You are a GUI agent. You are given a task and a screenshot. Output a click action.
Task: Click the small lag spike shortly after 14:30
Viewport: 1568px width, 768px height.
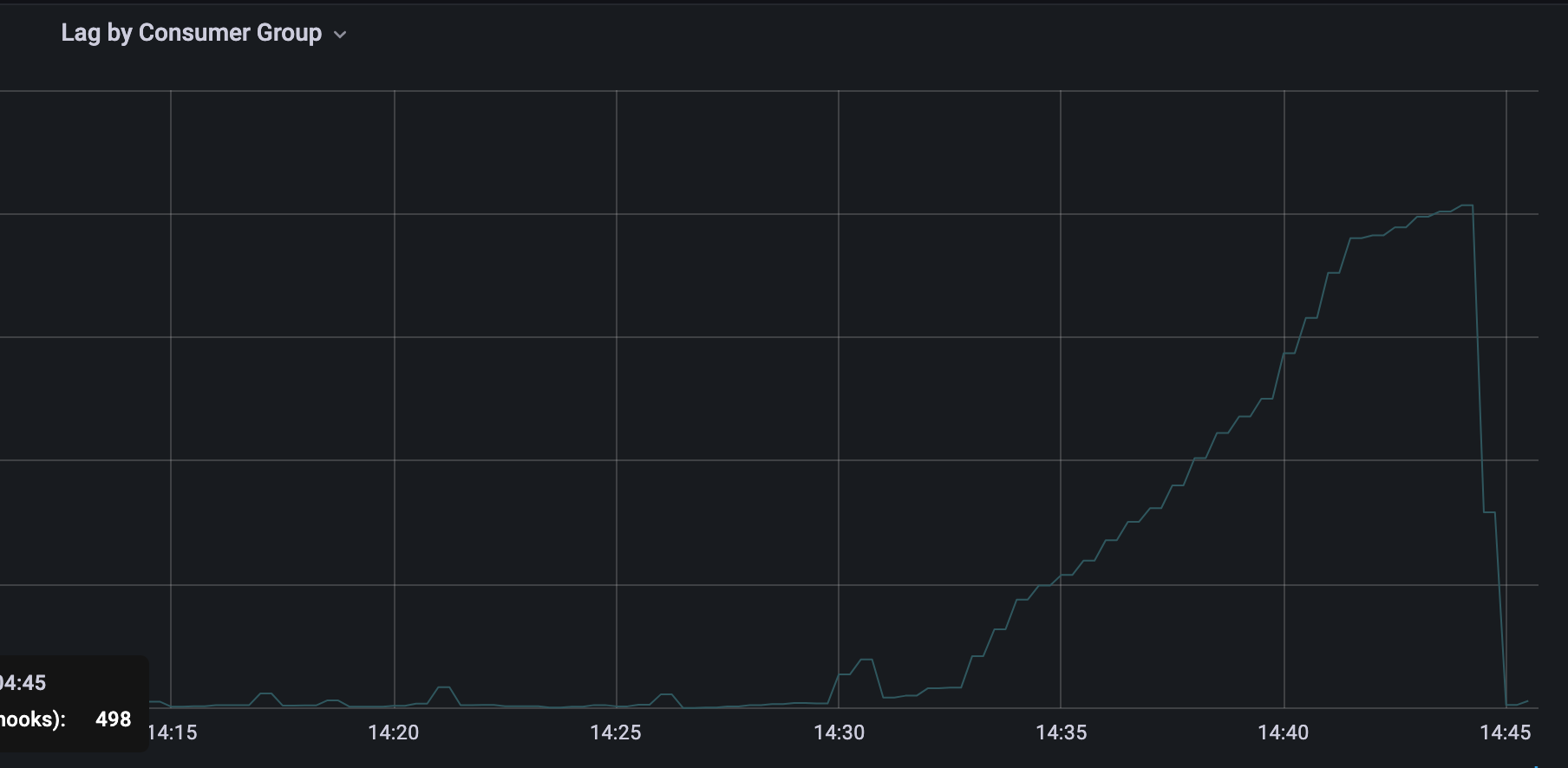point(866,660)
